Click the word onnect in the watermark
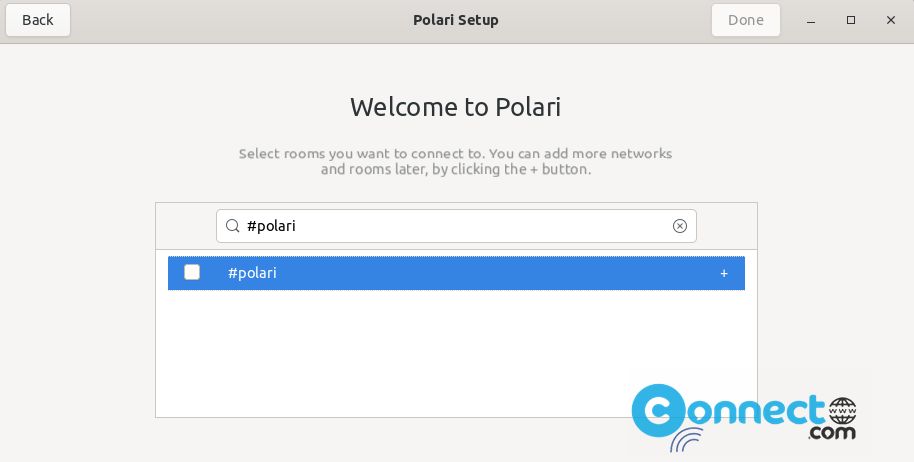Screen dimensions: 914x462 point(757,411)
